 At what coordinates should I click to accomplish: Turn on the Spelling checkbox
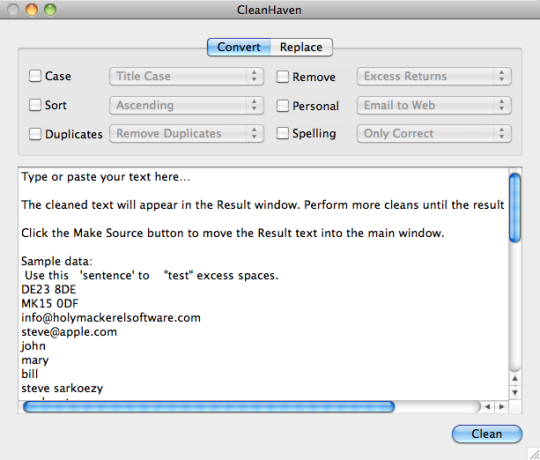(x=282, y=133)
